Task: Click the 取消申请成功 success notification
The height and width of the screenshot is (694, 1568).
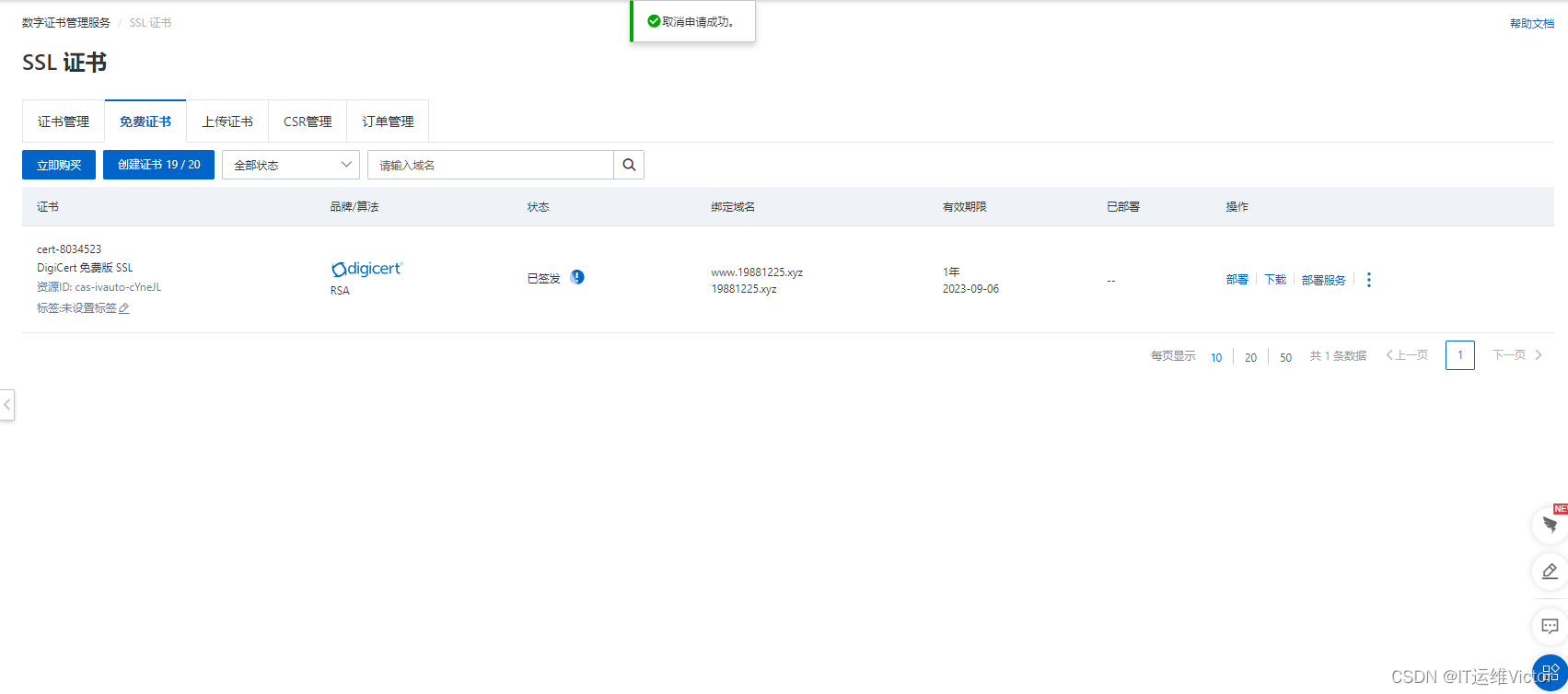Action: [692, 21]
